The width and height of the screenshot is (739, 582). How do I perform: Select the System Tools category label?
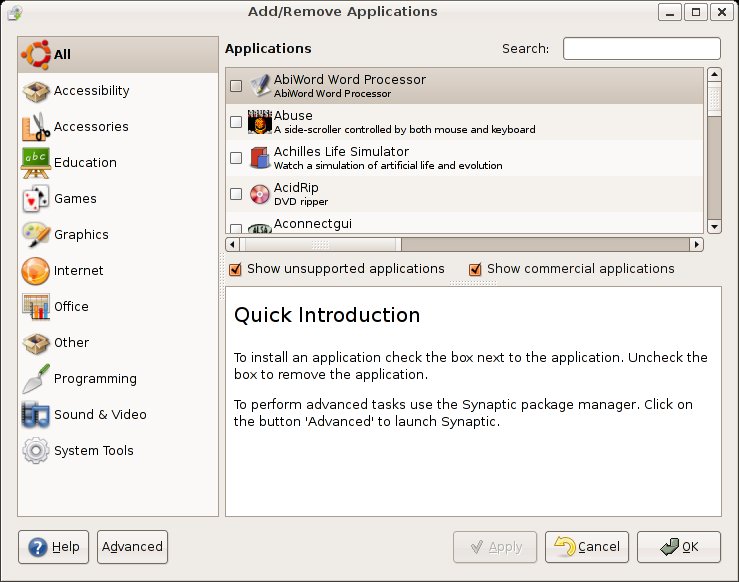click(93, 451)
